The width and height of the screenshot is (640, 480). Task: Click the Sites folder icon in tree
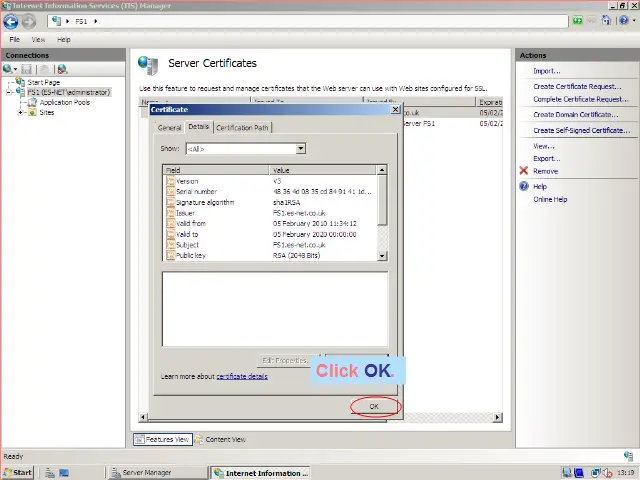(x=32, y=112)
